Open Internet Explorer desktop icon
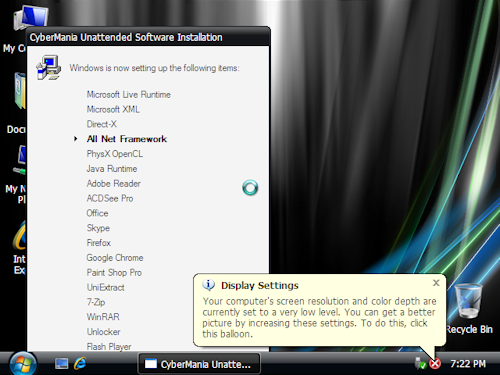This screenshot has height=375, width=500. (x=19, y=247)
